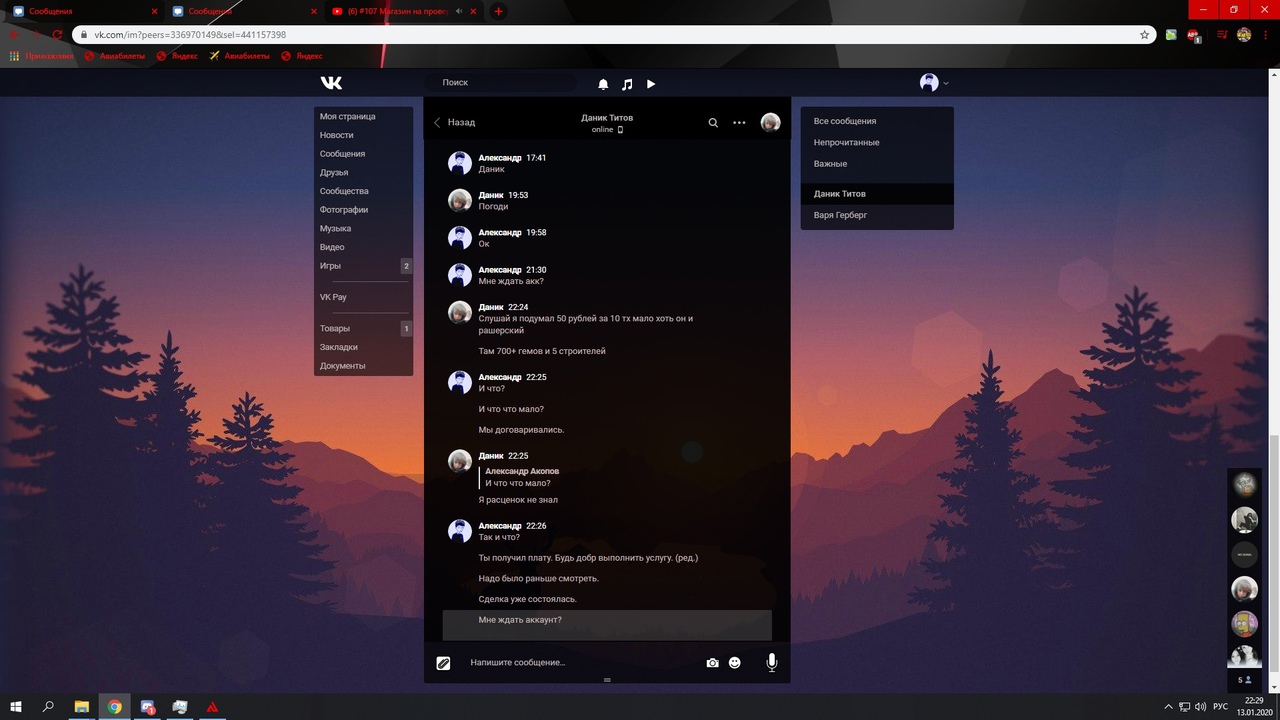This screenshot has width=1280, height=720.
Task: Open Музыка in the left menu
Action: coord(335,228)
